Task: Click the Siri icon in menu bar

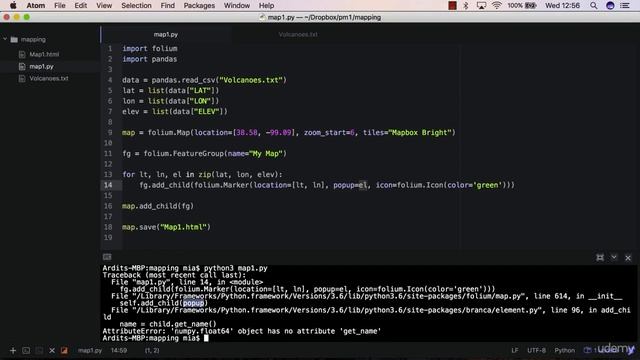Action: coord(610,5)
